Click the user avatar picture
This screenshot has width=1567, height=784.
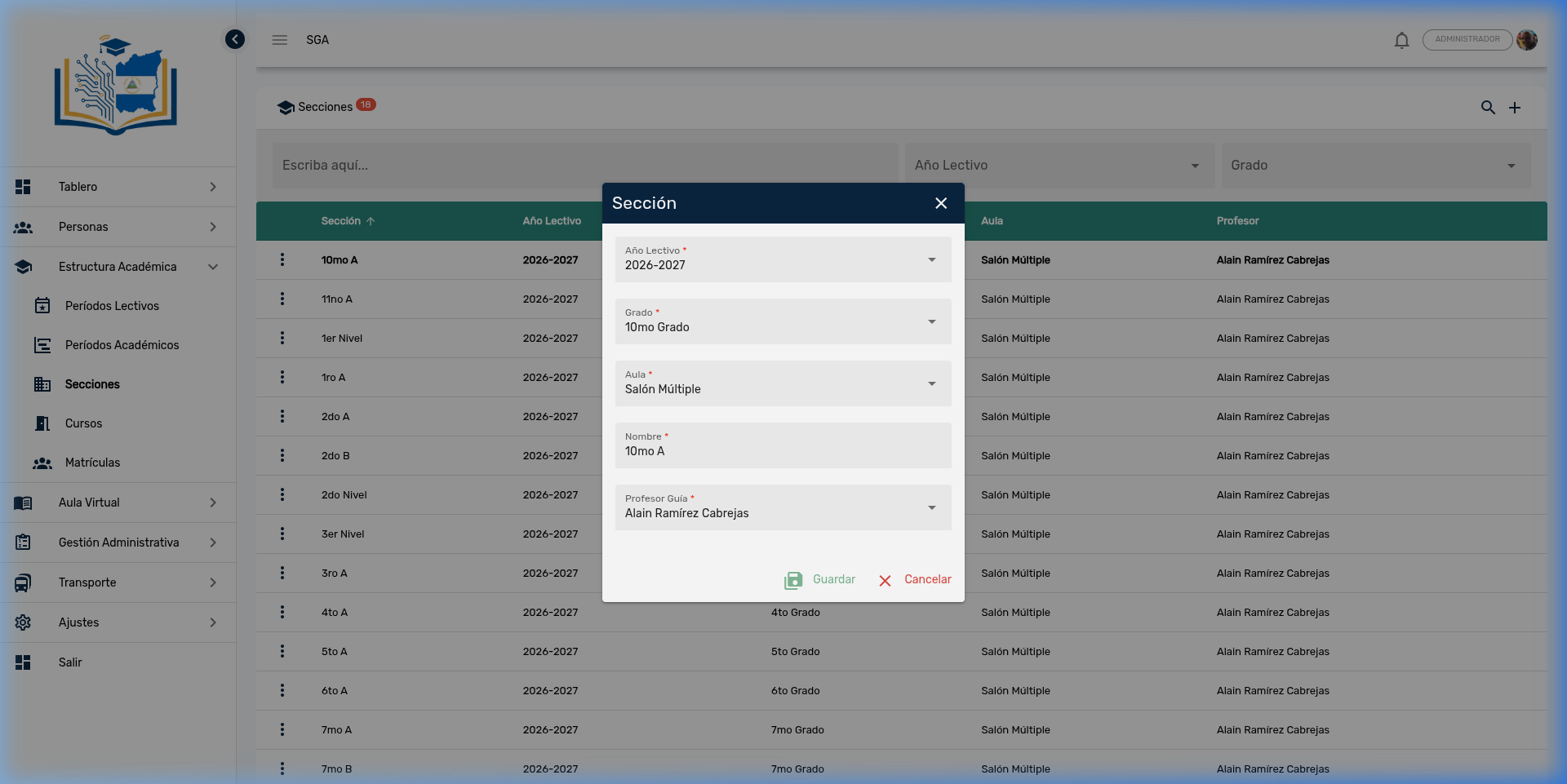1527,40
